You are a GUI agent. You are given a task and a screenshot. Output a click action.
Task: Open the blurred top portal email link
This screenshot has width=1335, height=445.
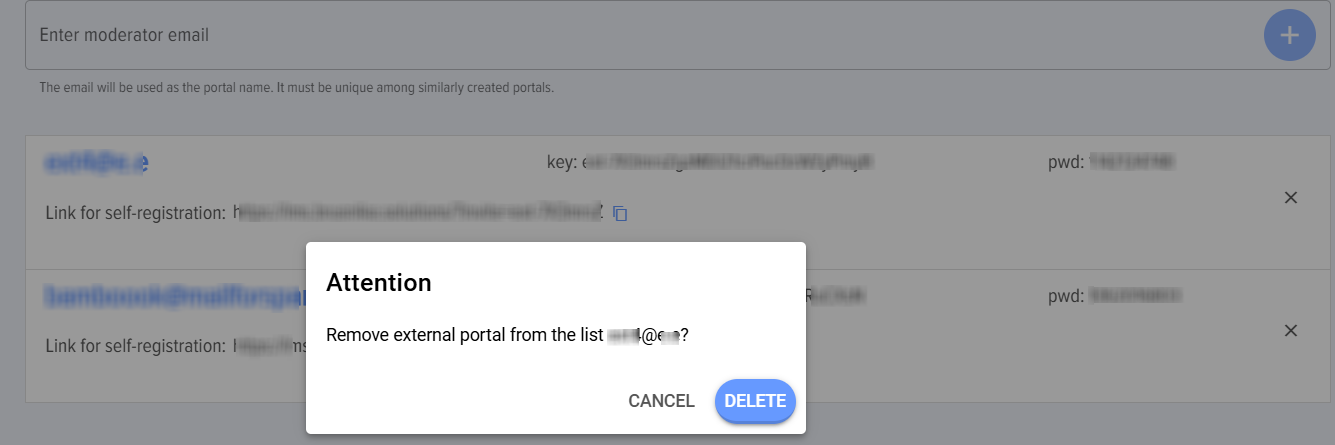[x=96, y=161]
